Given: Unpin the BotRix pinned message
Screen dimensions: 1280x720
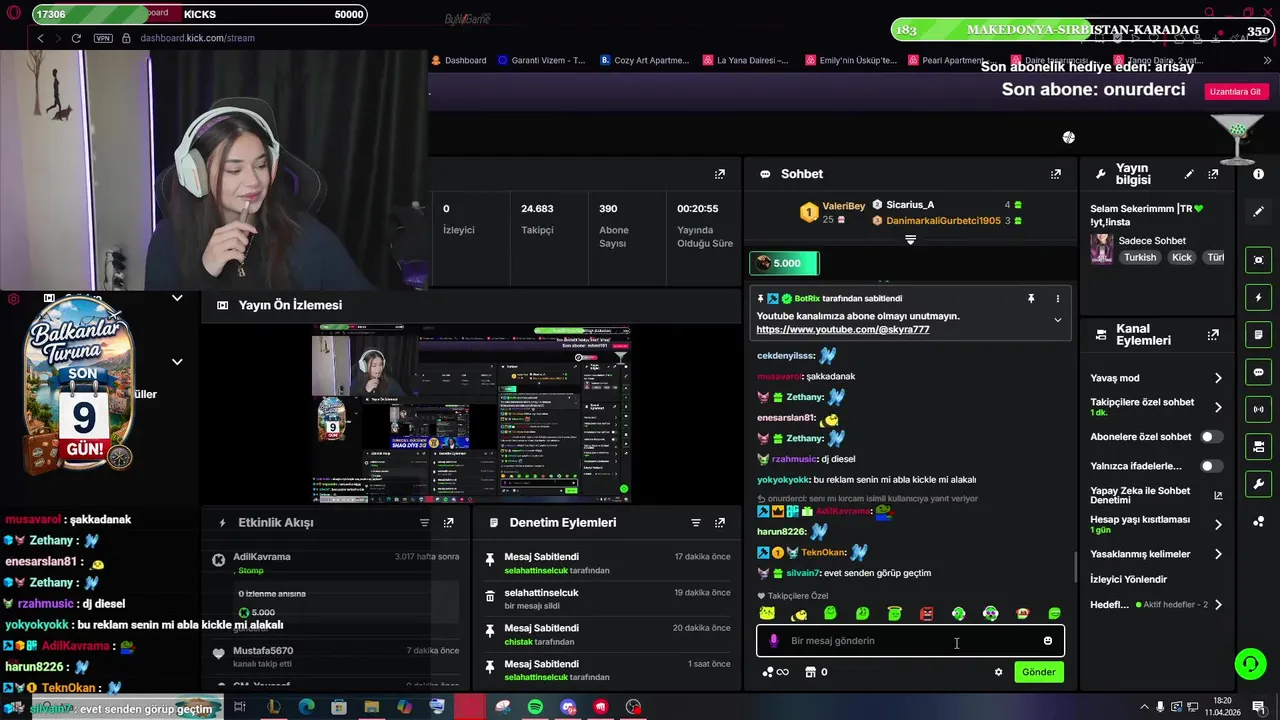Looking at the screenshot, I should tap(1031, 298).
